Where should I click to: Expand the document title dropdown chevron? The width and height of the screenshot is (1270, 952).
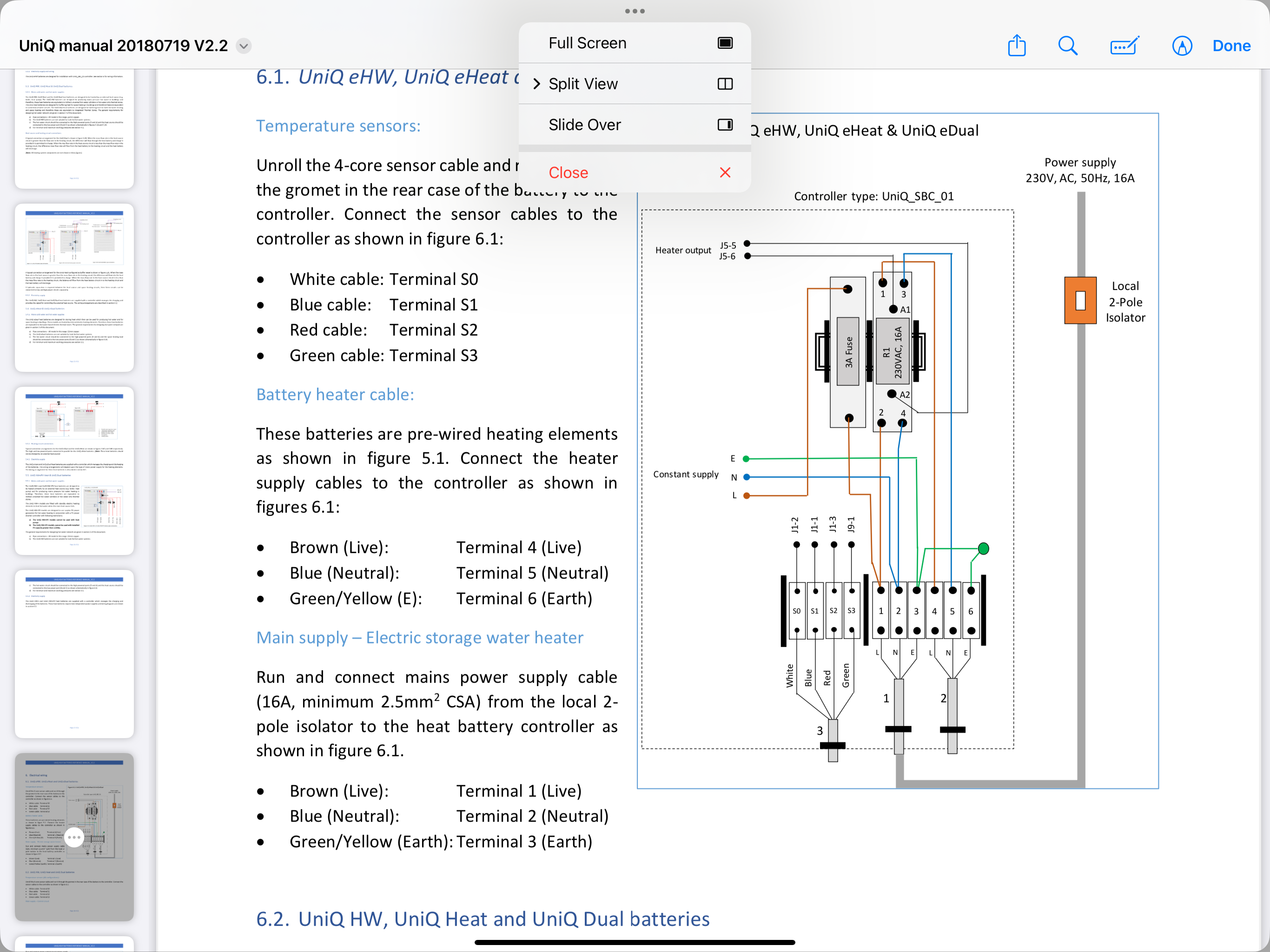click(244, 46)
